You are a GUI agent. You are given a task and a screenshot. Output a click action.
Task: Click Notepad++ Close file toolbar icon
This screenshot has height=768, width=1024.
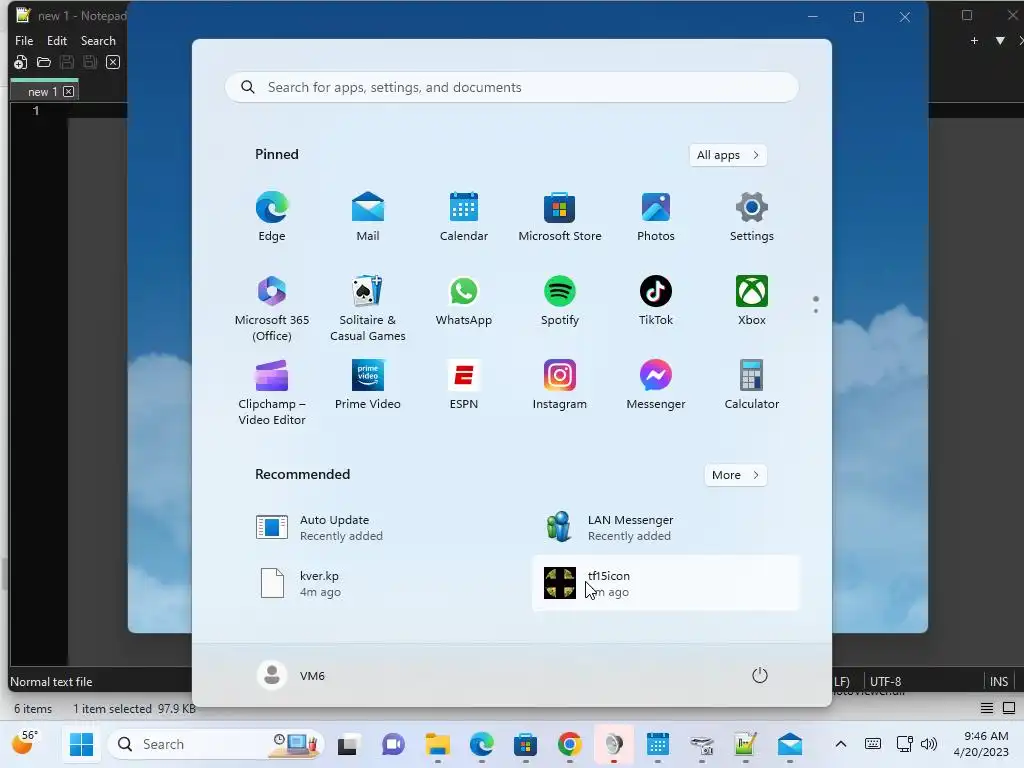[113, 62]
